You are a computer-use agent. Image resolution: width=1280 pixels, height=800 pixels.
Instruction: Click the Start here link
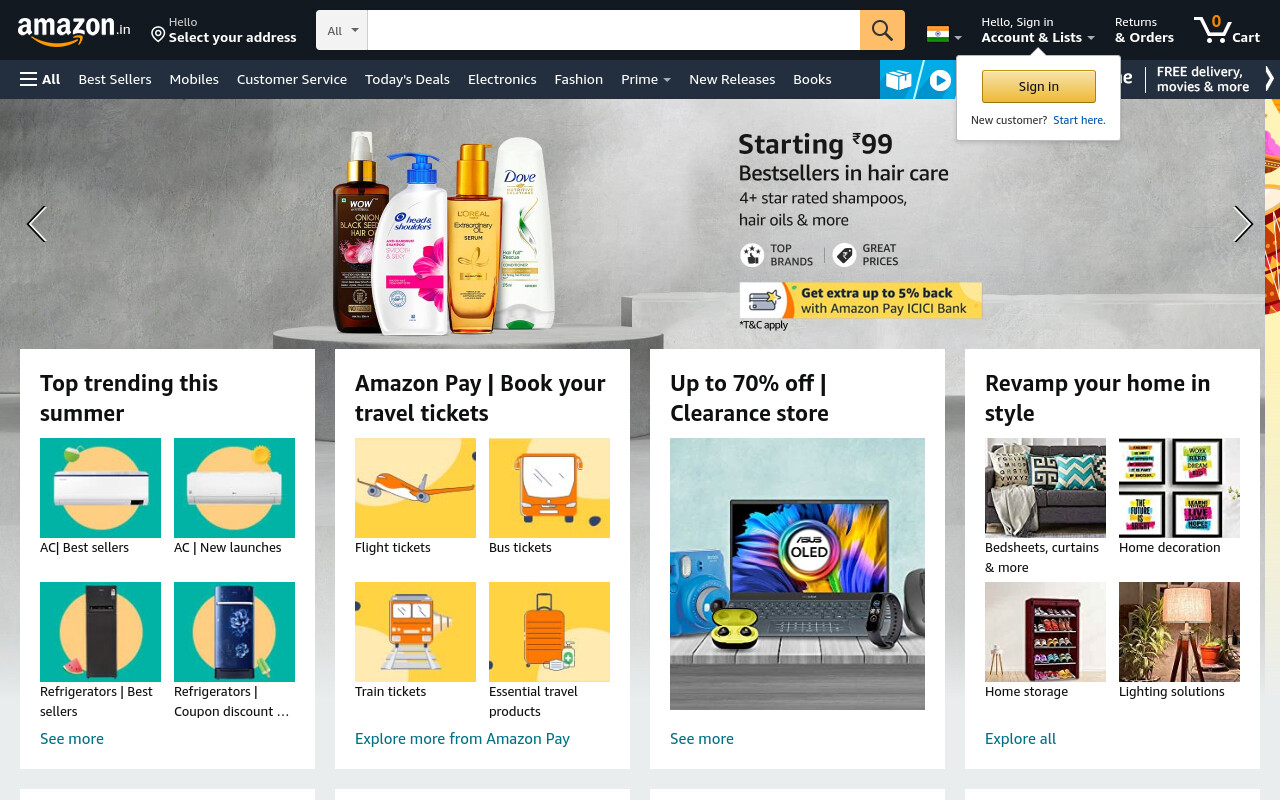1079,120
